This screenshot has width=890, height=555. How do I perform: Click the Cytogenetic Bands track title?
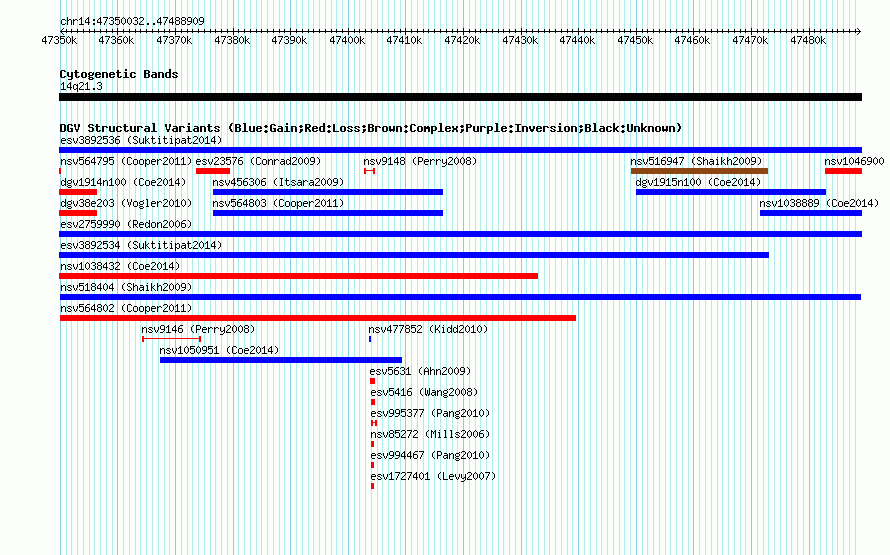point(119,74)
